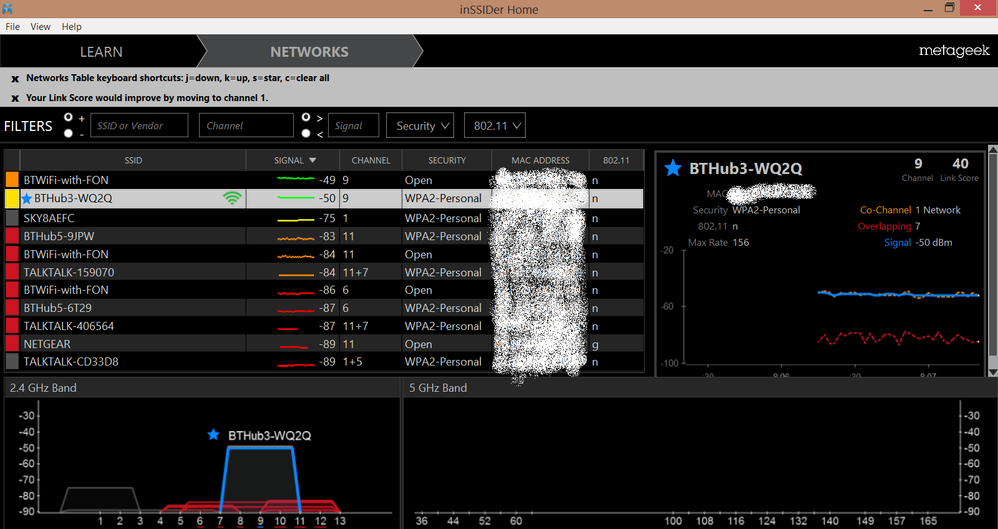Select the BTHub5-9JPW network row
This screenshot has width=998, height=529.
click(324, 236)
